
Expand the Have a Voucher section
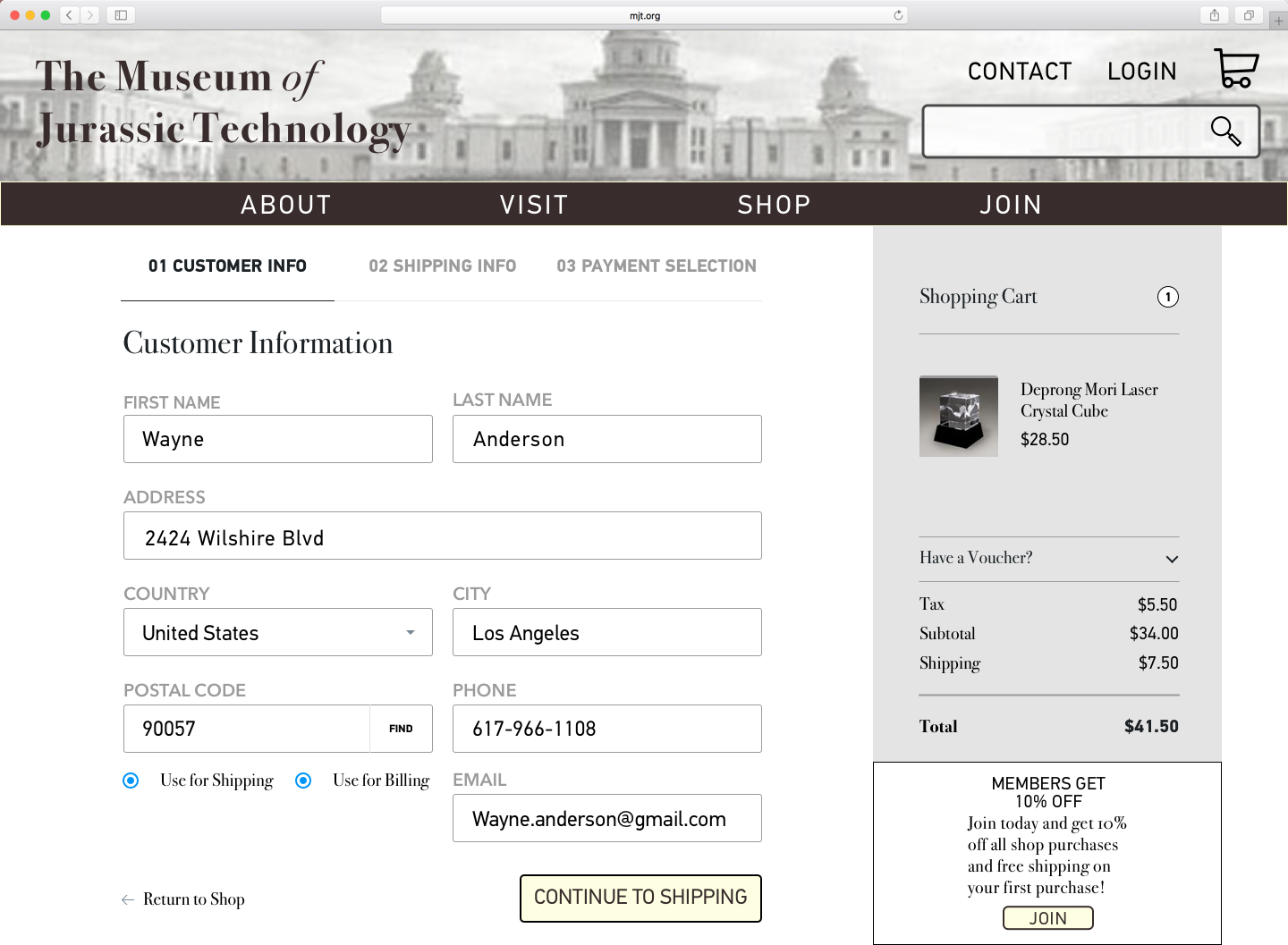click(1049, 558)
